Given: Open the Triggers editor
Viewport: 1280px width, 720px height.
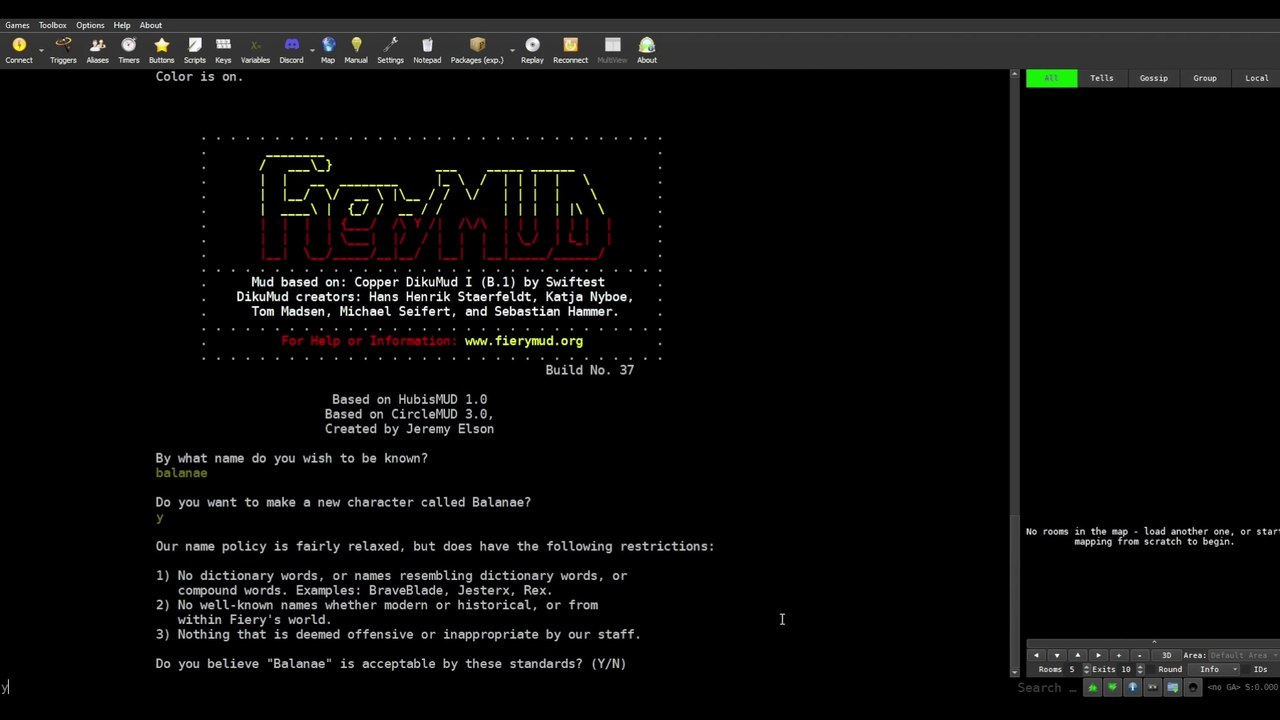Looking at the screenshot, I should pos(63,50).
